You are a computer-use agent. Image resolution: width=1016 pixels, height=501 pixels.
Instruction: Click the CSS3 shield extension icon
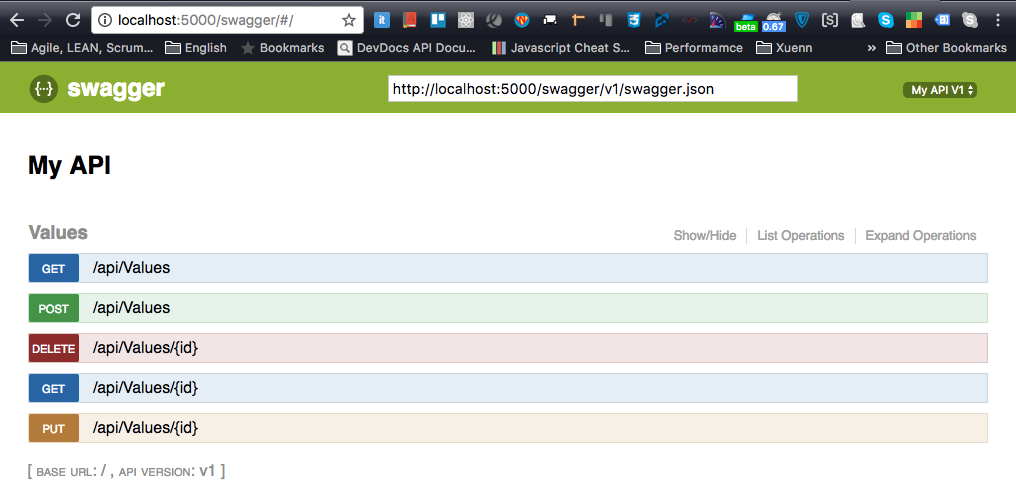[634, 20]
